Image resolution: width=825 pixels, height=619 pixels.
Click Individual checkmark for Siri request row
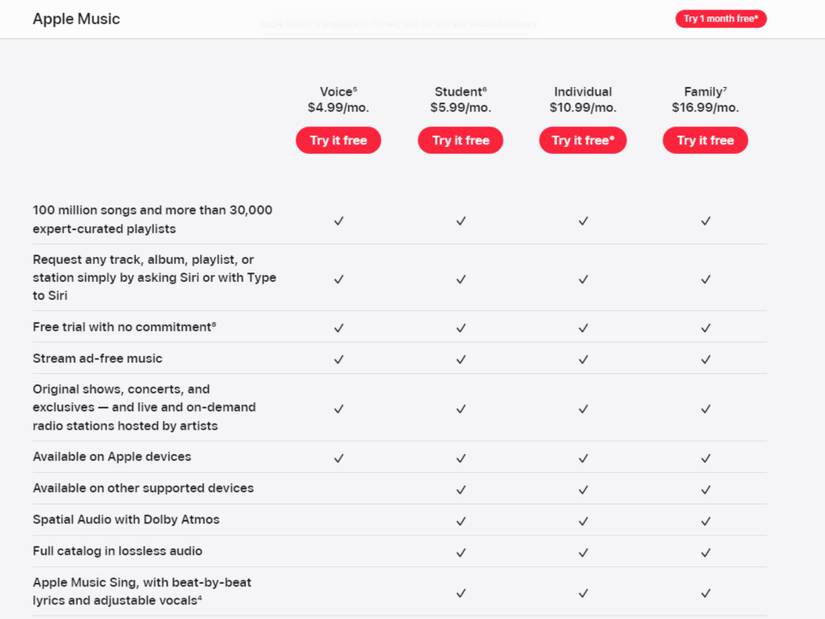(583, 279)
